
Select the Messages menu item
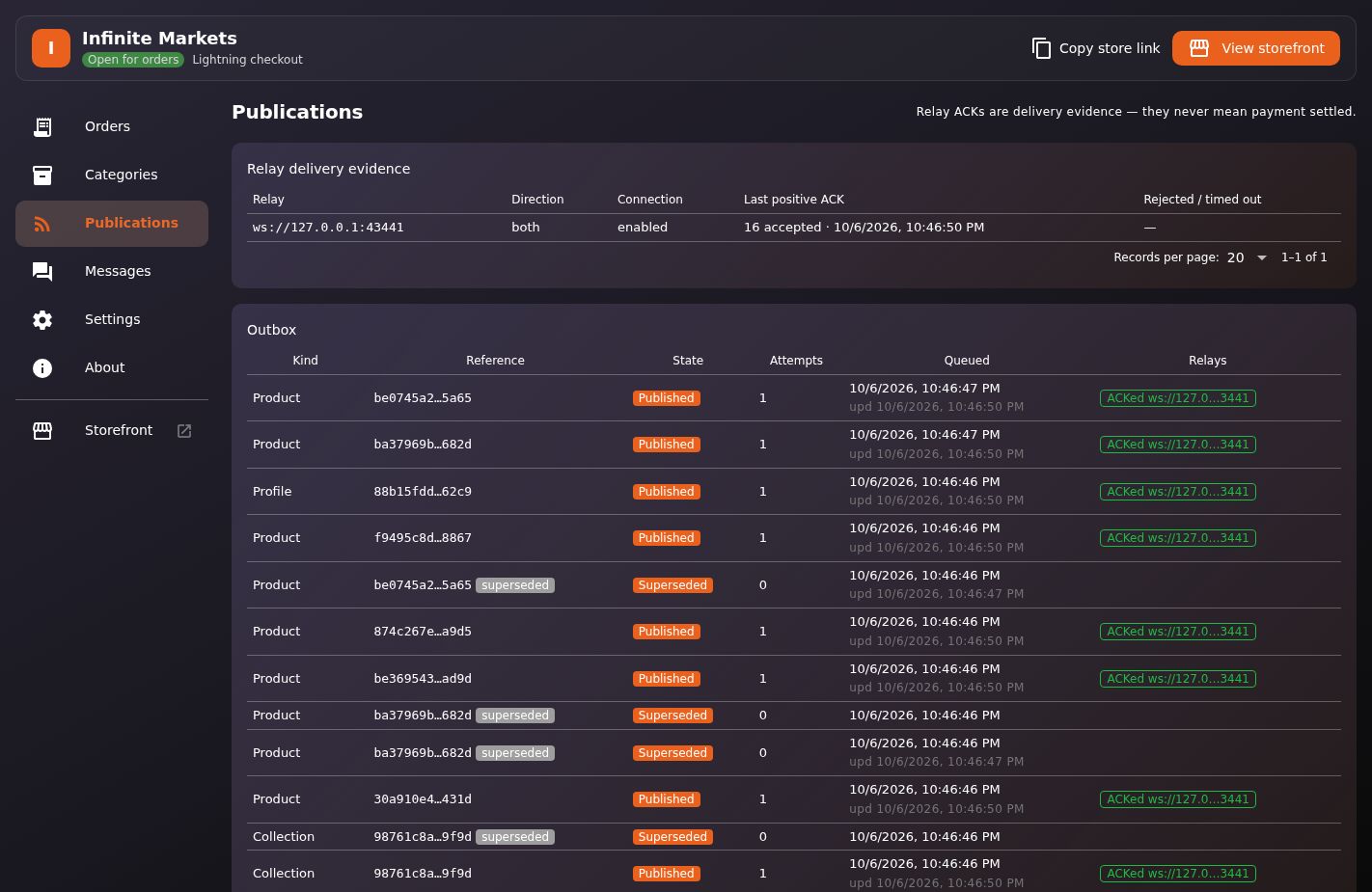coord(112,271)
